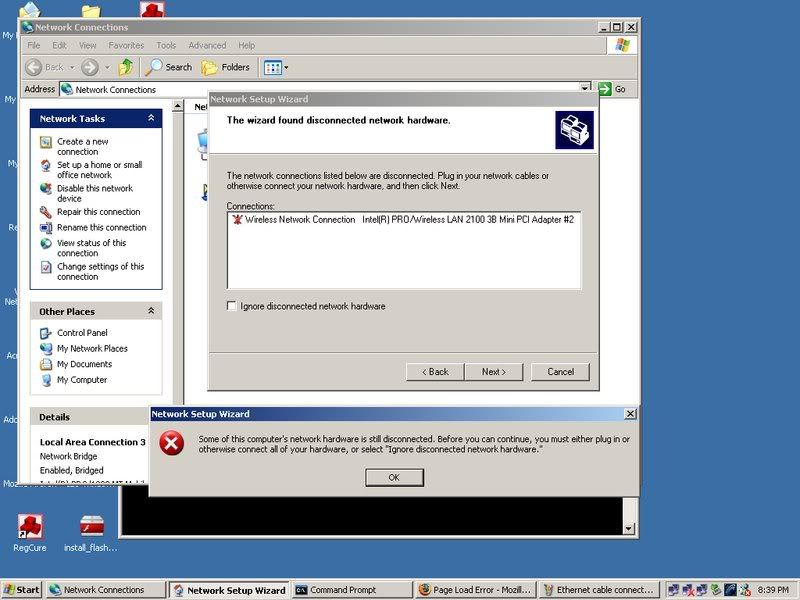This screenshot has height=600, width=800.
Task: Cancel the Network Setup Wizard
Action: 560,372
